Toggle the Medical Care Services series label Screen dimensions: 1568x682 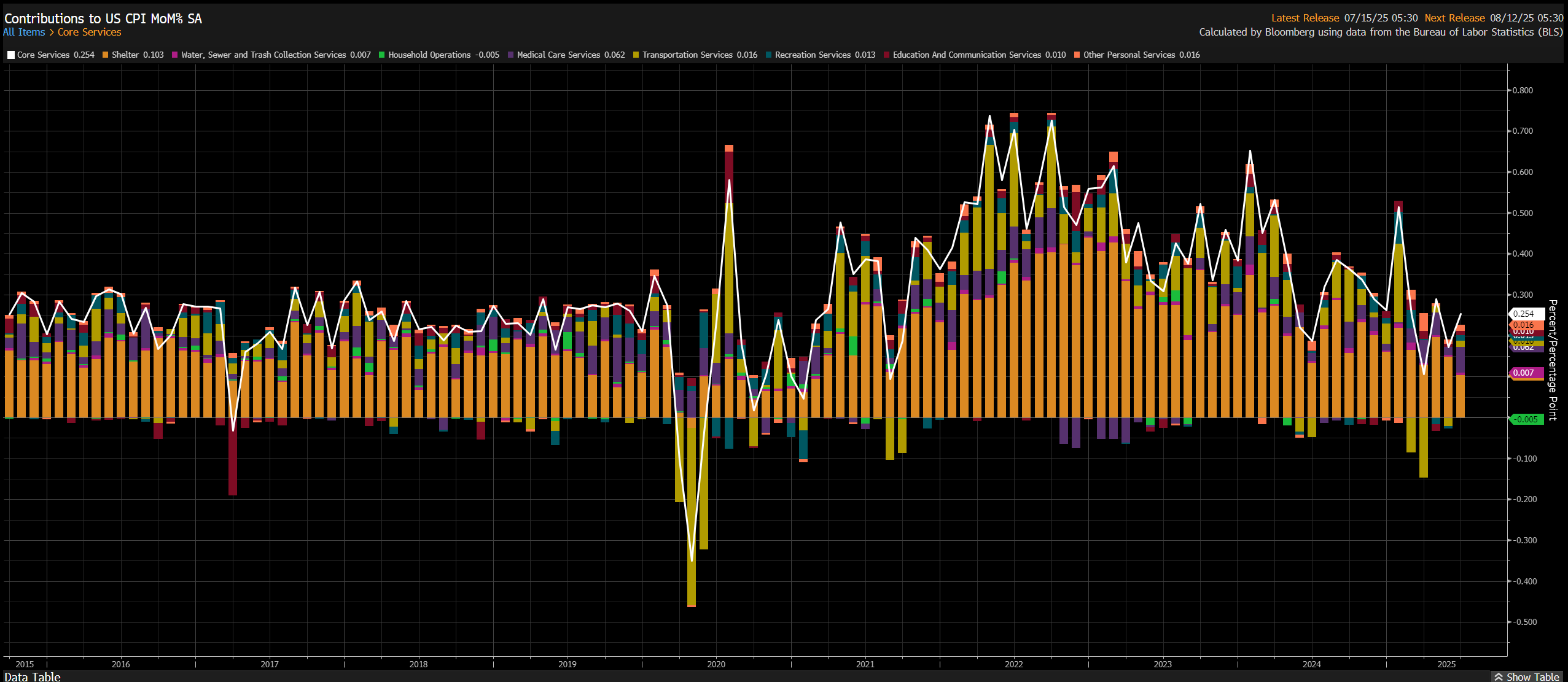558,55
